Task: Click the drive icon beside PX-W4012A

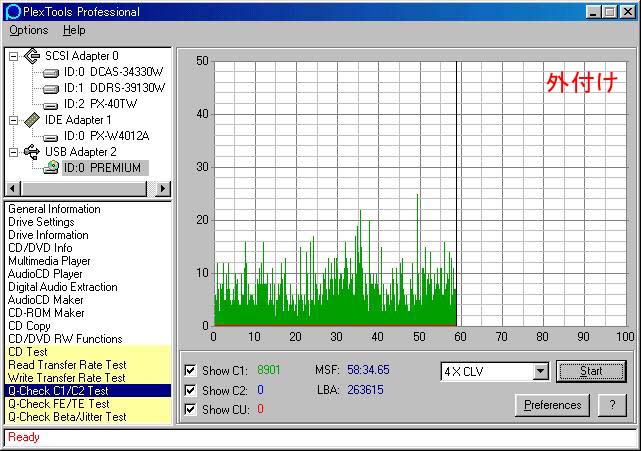Action: pyautogui.click(x=51, y=137)
